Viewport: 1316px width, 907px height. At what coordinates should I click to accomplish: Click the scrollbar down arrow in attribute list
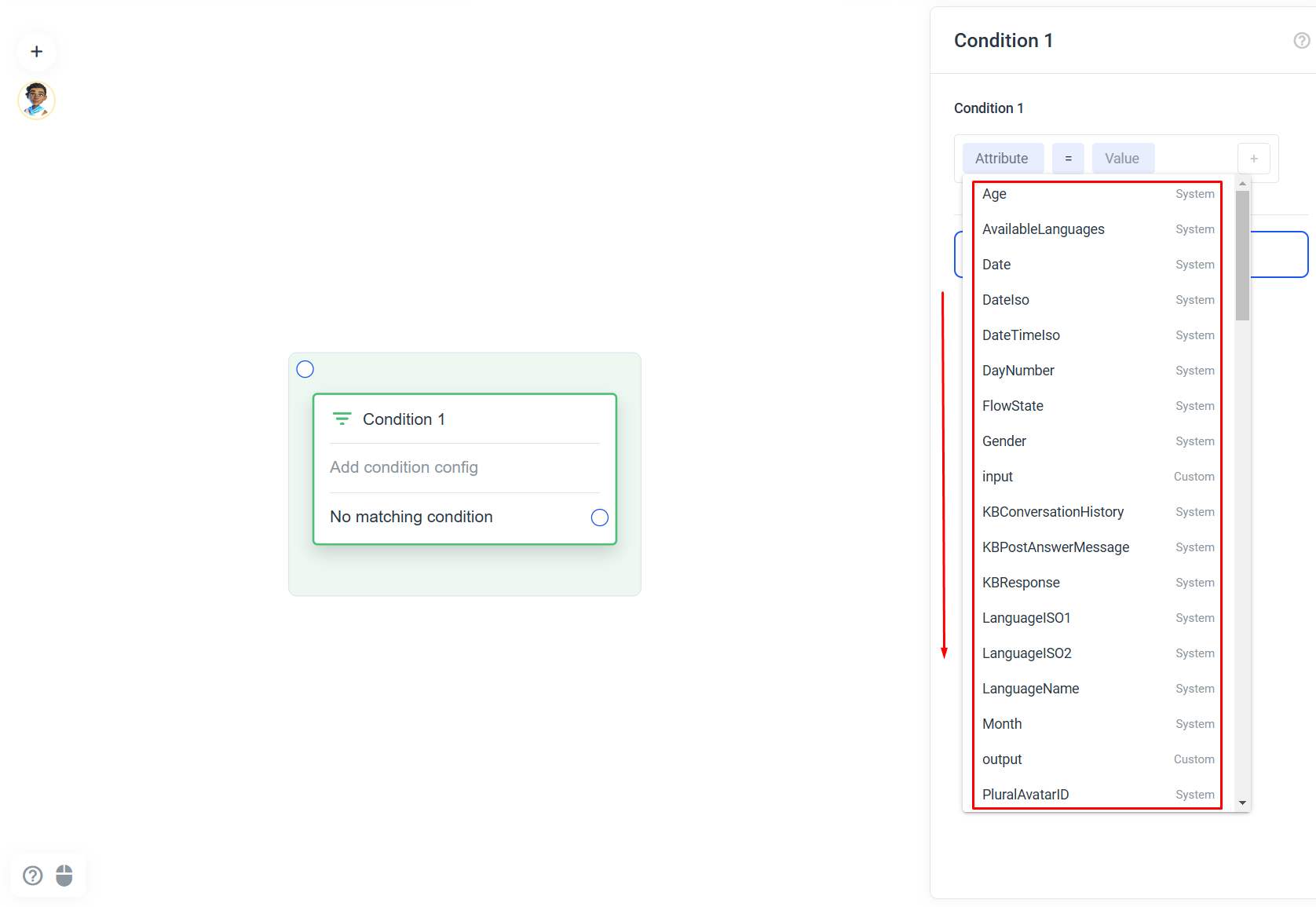point(1242,803)
